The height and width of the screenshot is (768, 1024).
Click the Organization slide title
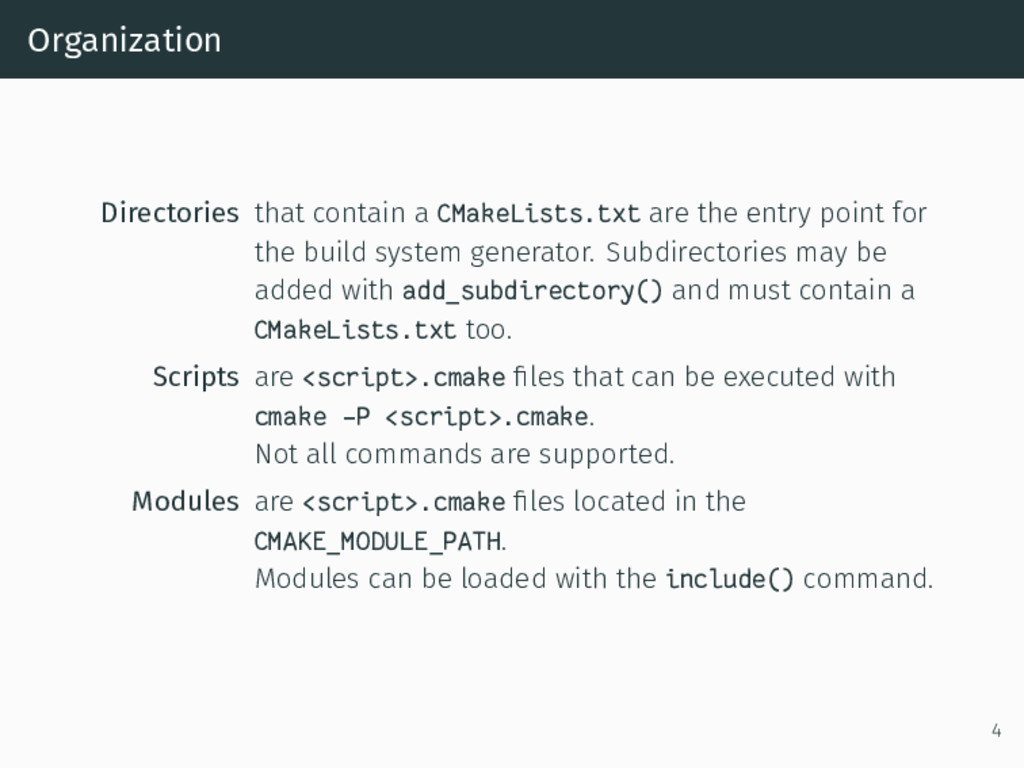[x=124, y=41]
